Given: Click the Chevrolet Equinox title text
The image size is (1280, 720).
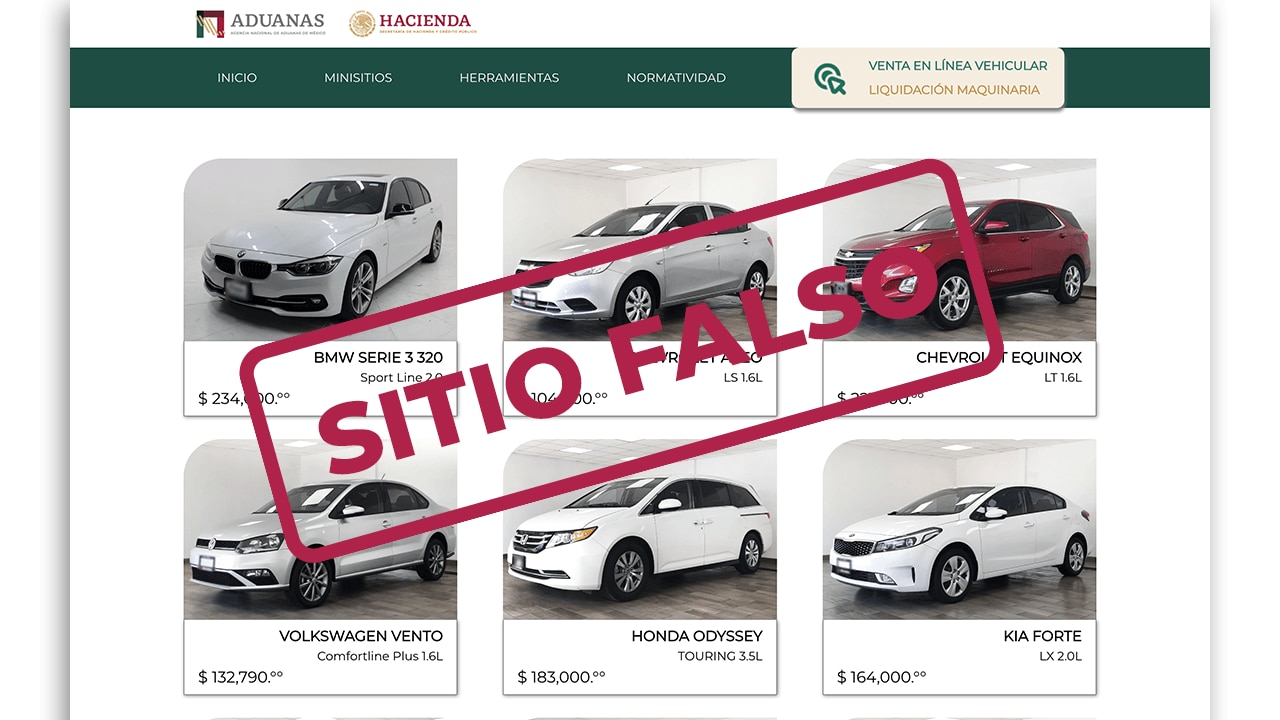Looking at the screenshot, I should pyautogui.click(x=998, y=357).
